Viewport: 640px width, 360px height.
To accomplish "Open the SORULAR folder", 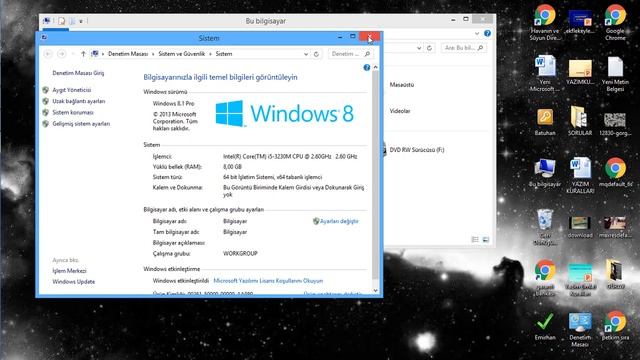I will [x=580, y=121].
